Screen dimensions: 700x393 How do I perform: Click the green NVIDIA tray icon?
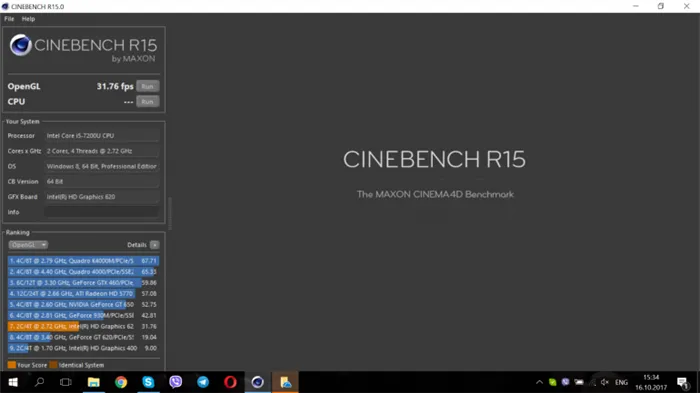[553, 382]
